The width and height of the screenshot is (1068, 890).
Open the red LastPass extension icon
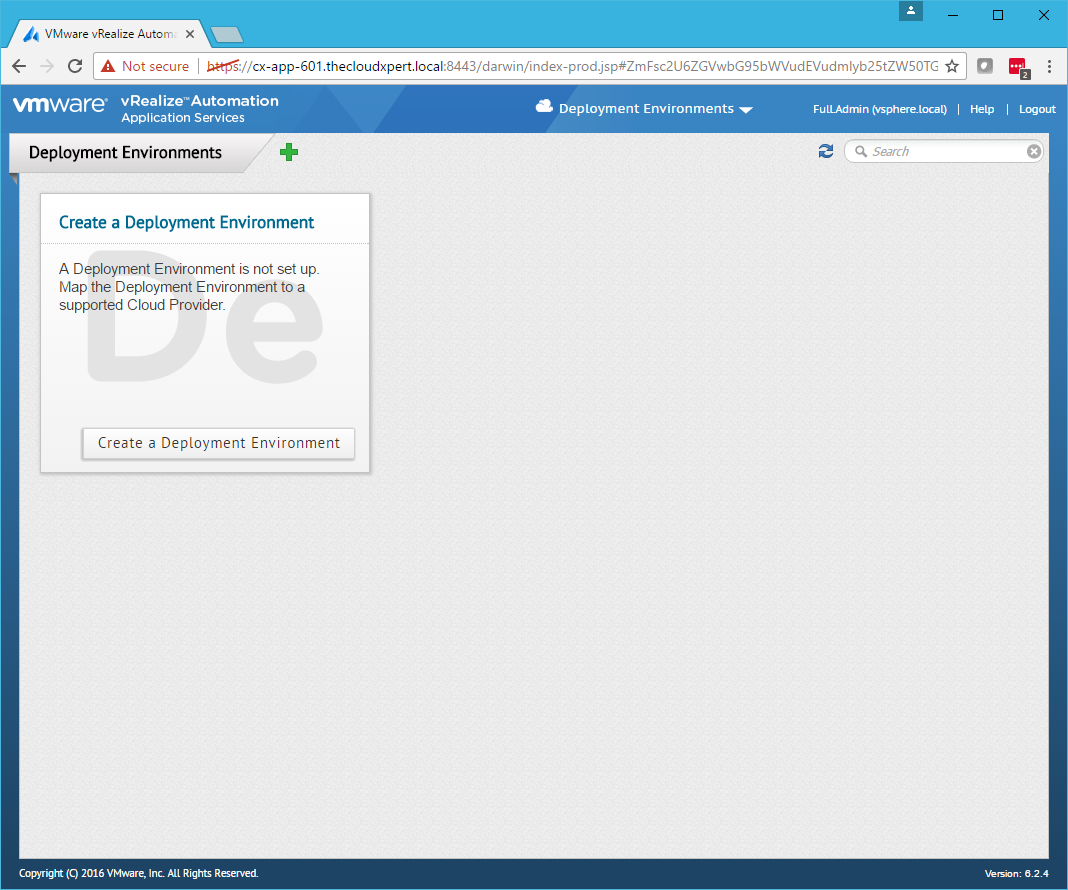[1017, 67]
